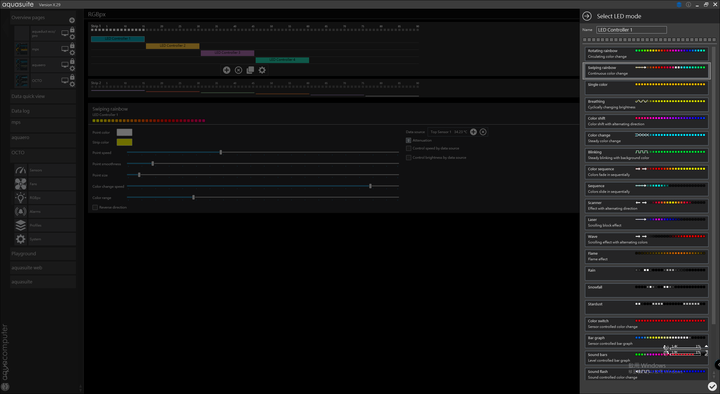Enable Control speed by data source
Viewport: 720px width, 394px height.
coord(408,148)
